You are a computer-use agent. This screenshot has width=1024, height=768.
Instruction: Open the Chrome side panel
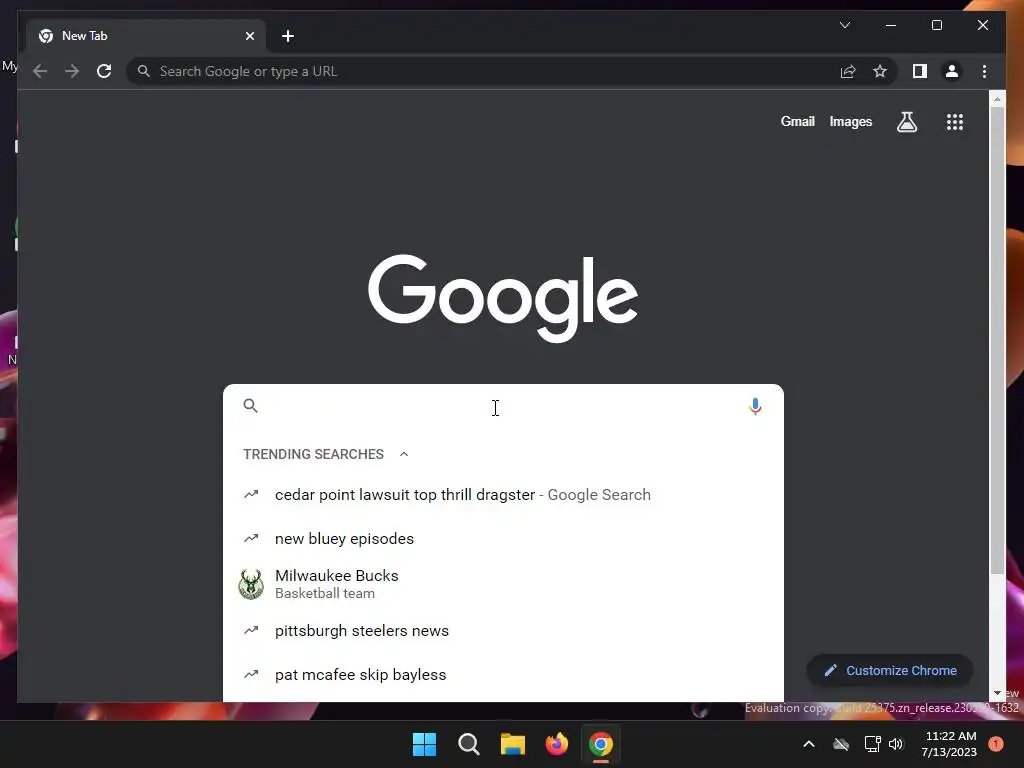pos(920,71)
